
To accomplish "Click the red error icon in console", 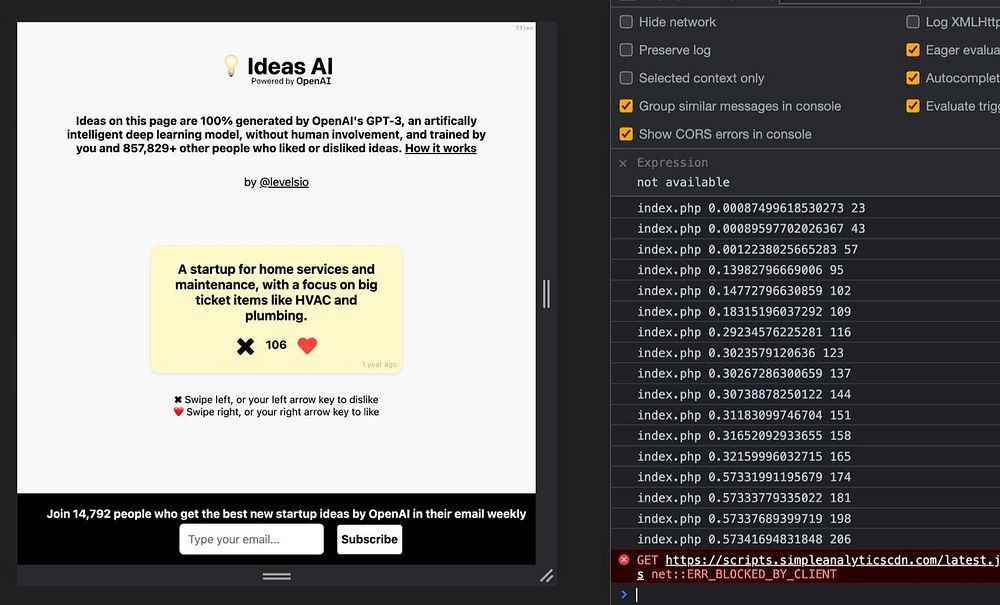I will tap(624, 560).
